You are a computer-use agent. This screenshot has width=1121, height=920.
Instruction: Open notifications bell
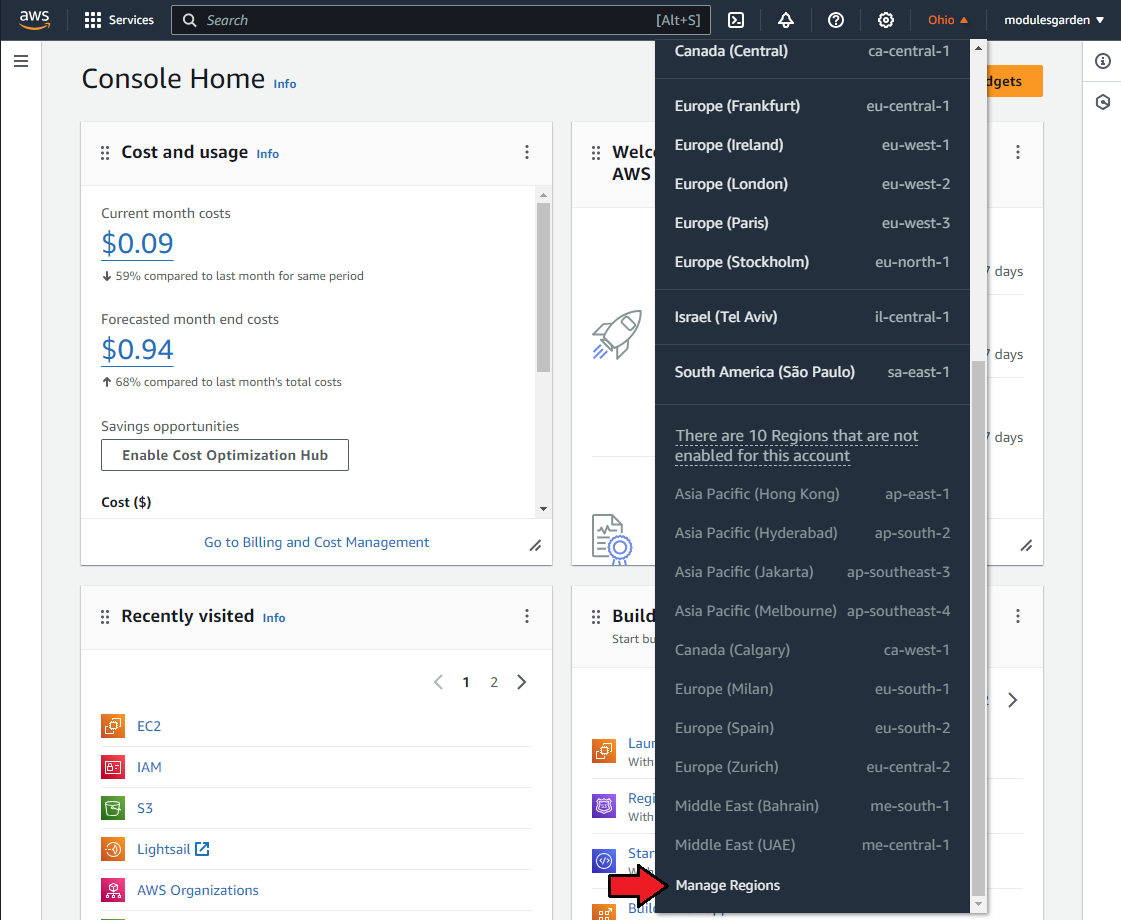pyautogui.click(x=786, y=20)
